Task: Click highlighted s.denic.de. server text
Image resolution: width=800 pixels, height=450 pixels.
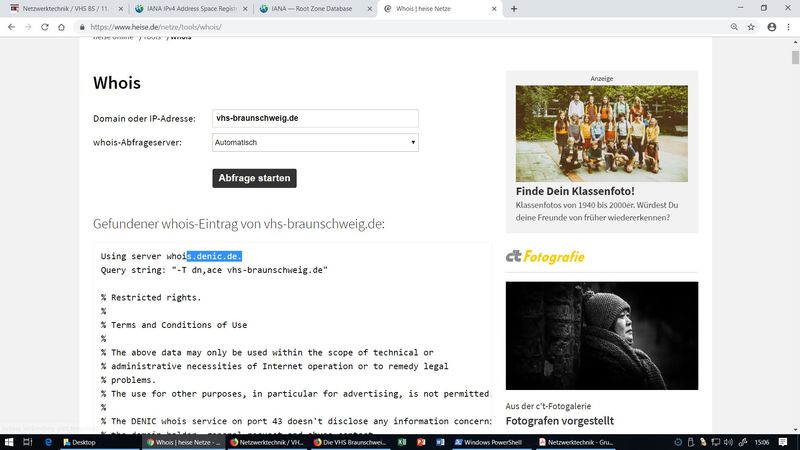Action: click(214, 256)
